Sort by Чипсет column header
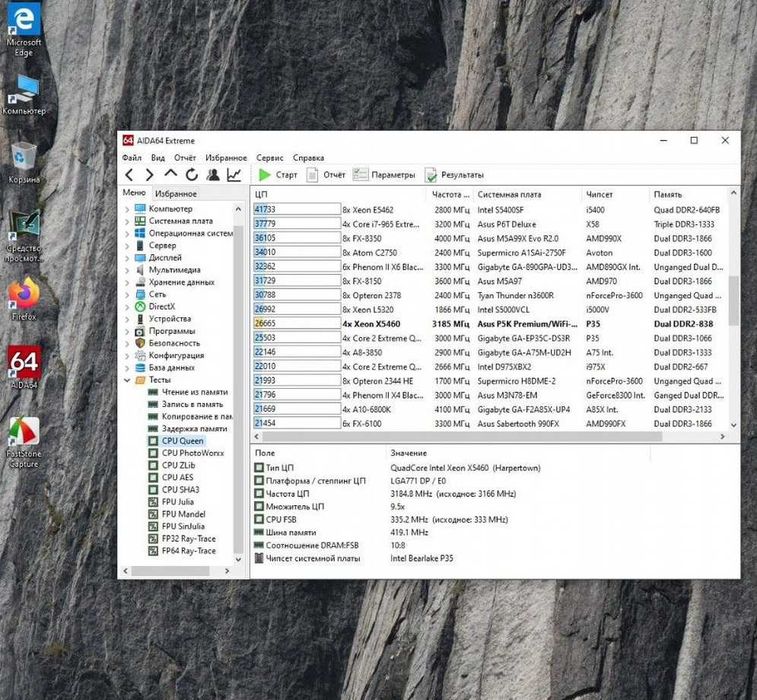Image resolution: width=757 pixels, height=700 pixels. click(616, 195)
